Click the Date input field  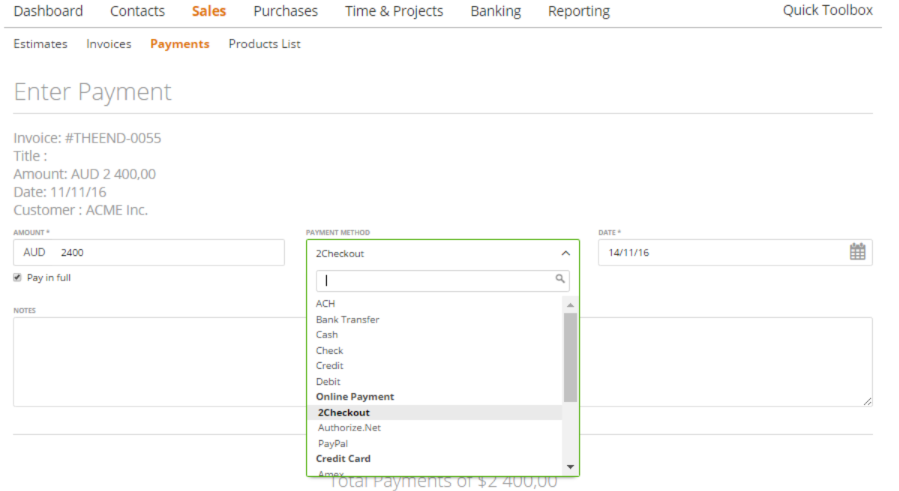pyautogui.click(x=735, y=252)
